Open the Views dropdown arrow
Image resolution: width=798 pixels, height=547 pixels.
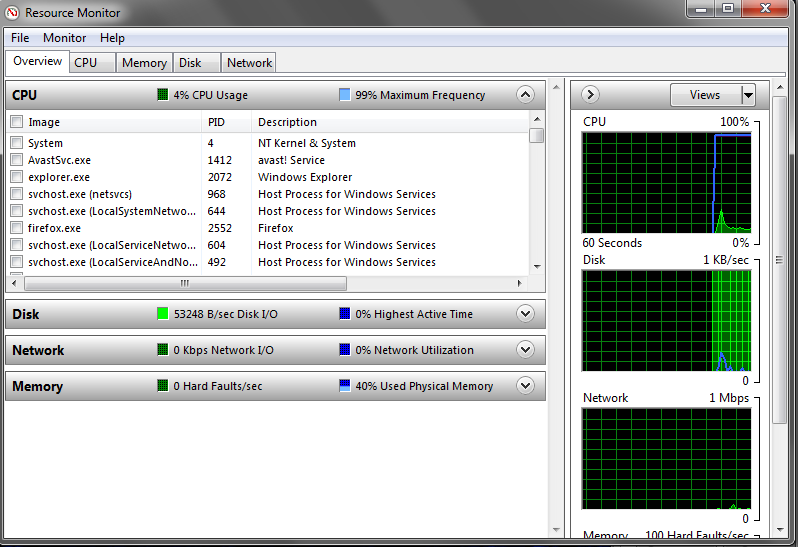pos(748,95)
